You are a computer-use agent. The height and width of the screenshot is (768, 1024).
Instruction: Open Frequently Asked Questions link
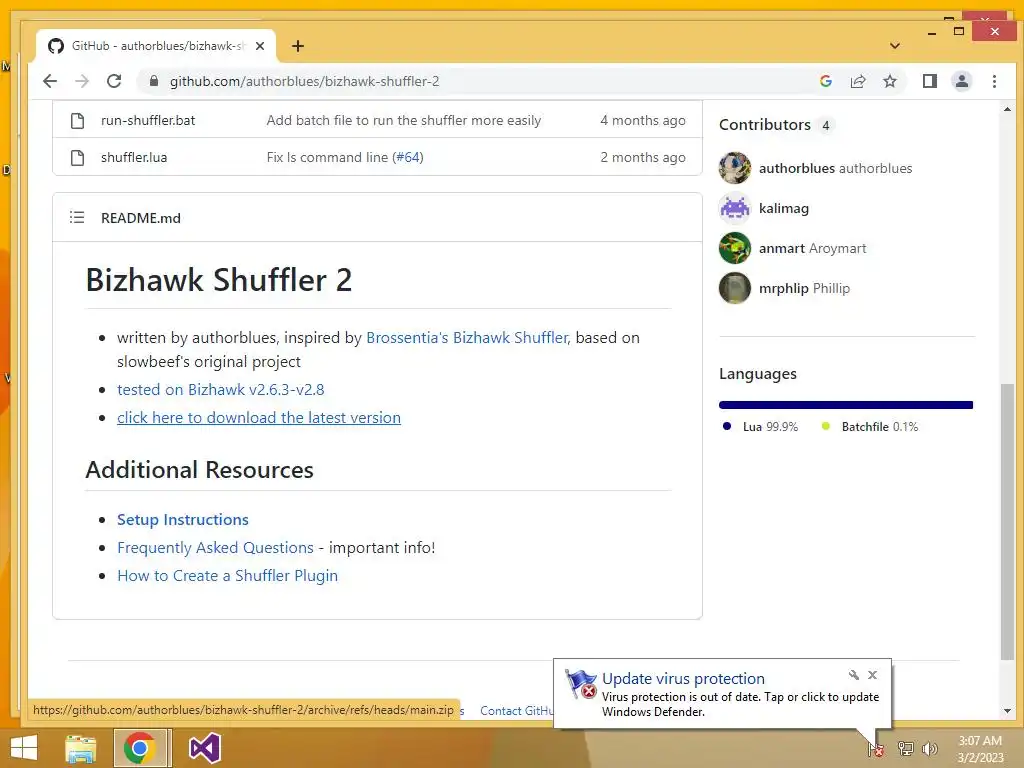click(216, 548)
